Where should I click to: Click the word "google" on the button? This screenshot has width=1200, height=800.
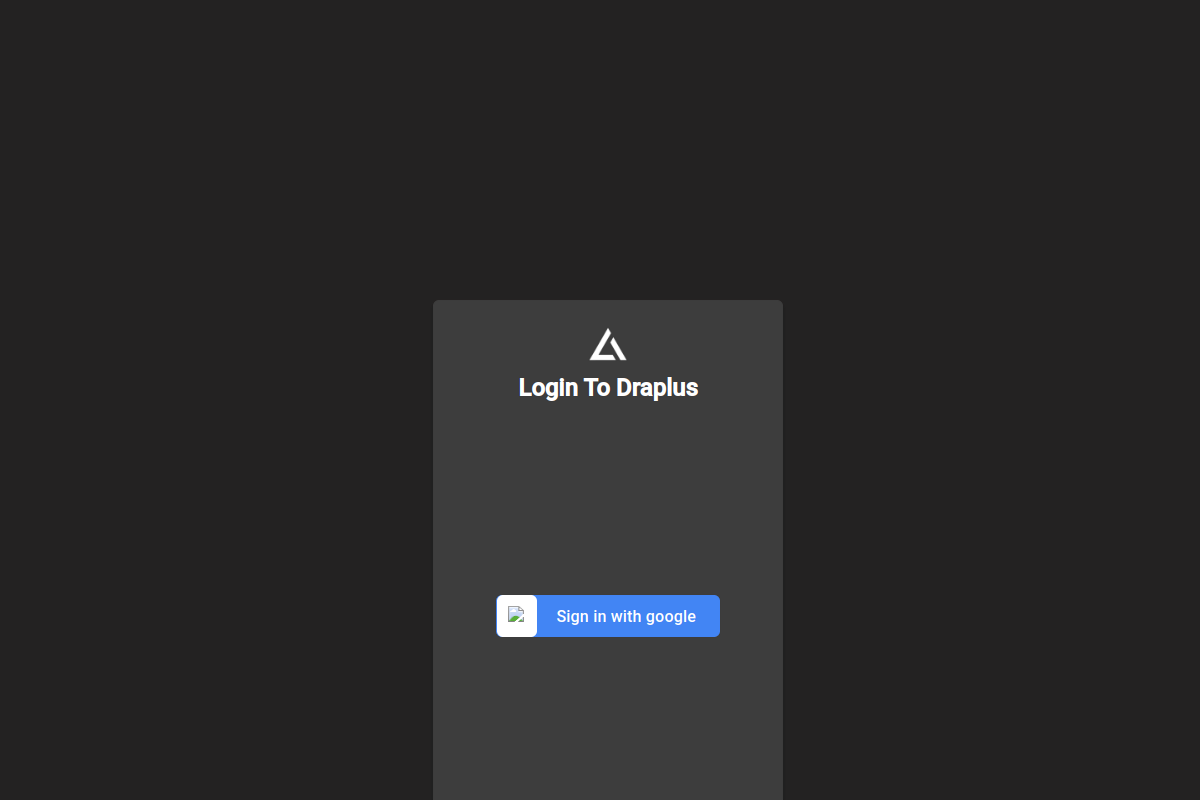tap(670, 616)
